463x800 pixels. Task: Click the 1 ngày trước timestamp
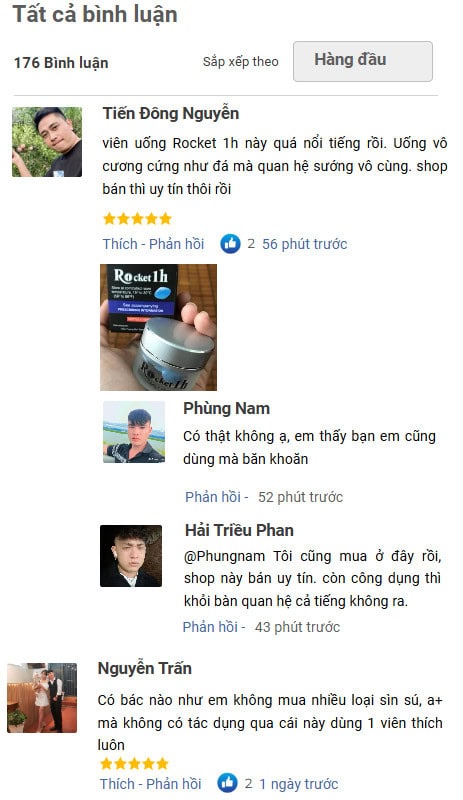click(299, 783)
